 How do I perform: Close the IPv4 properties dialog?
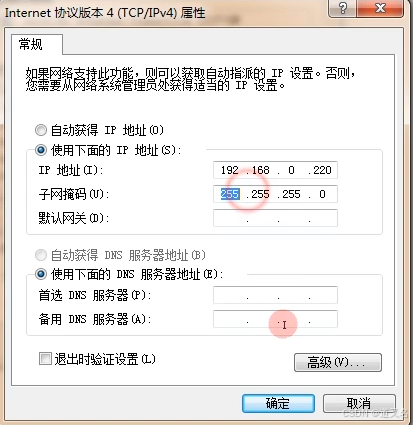click(380, 8)
